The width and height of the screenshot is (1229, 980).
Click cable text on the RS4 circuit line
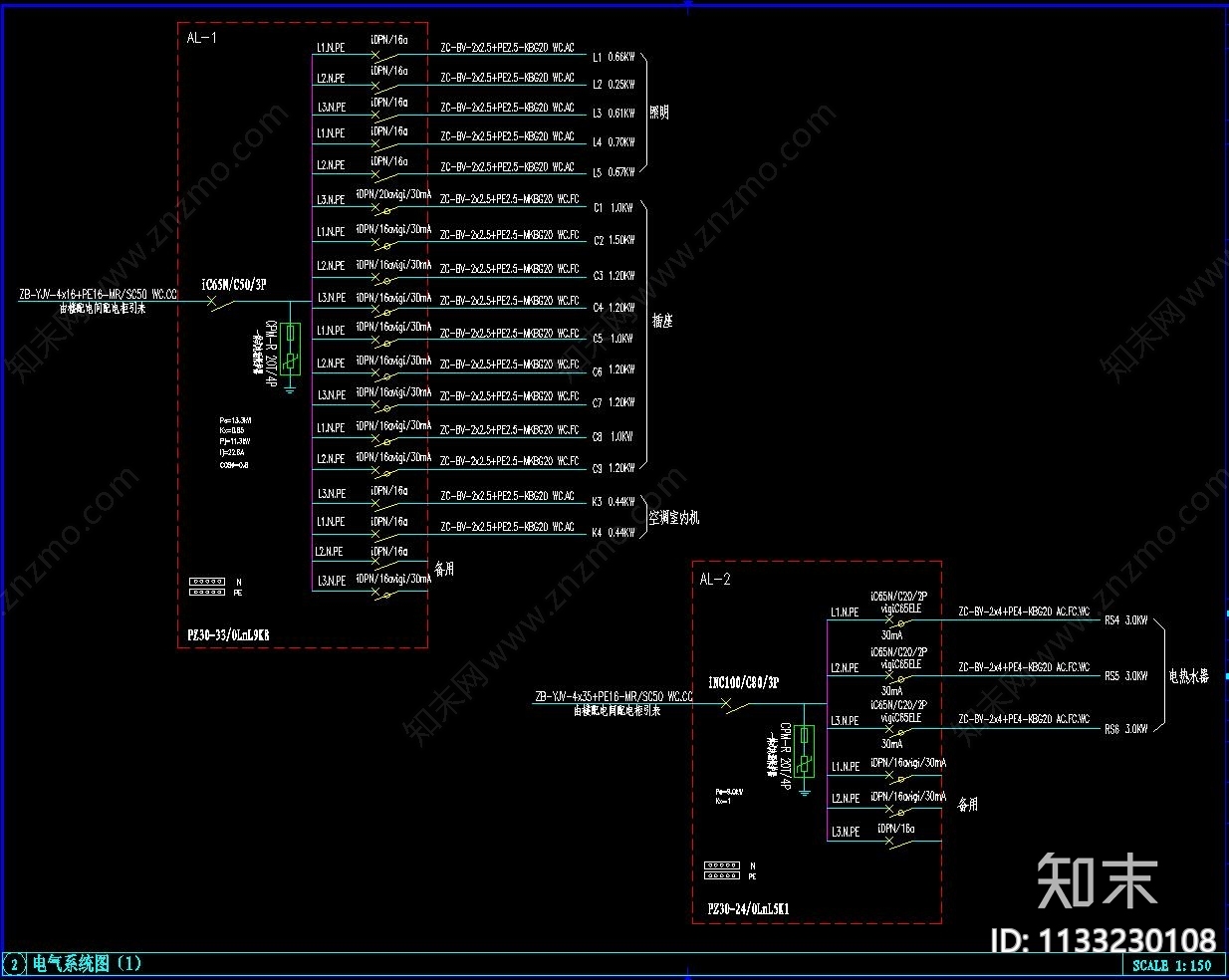tap(1024, 612)
